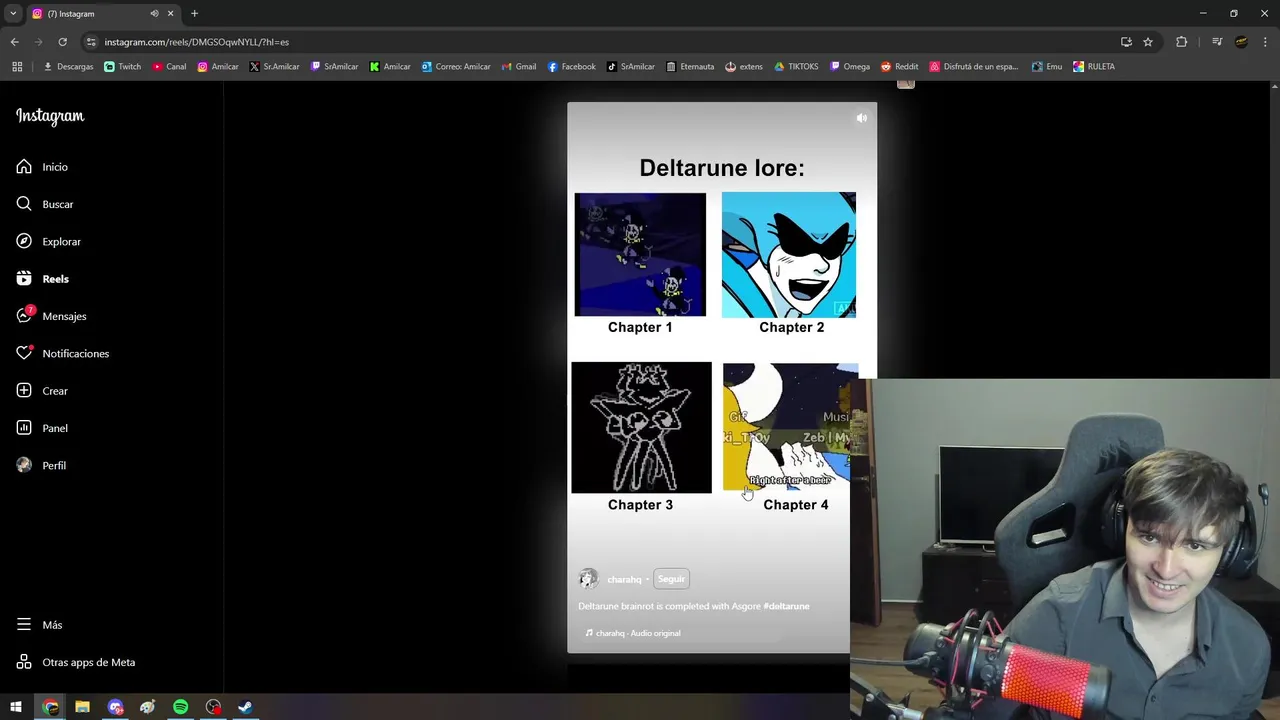This screenshot has width=1280, height=720.
Task: Open OBS Studio from the taskbar
Action: coord(213,707)
